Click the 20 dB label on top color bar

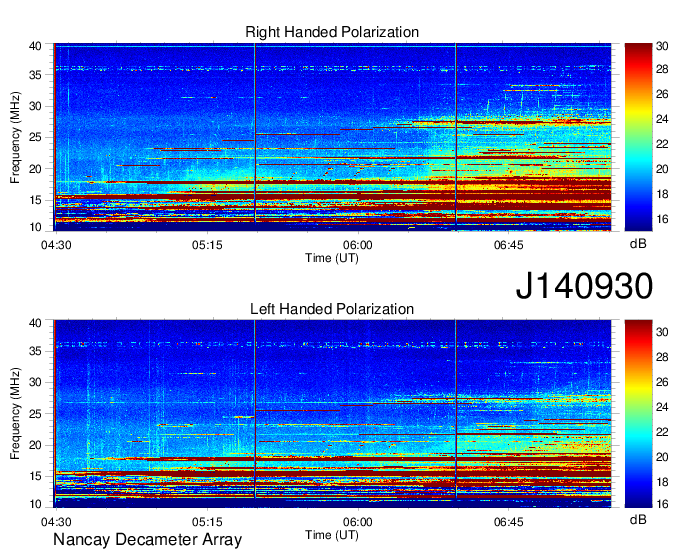(x=662, y=169)
